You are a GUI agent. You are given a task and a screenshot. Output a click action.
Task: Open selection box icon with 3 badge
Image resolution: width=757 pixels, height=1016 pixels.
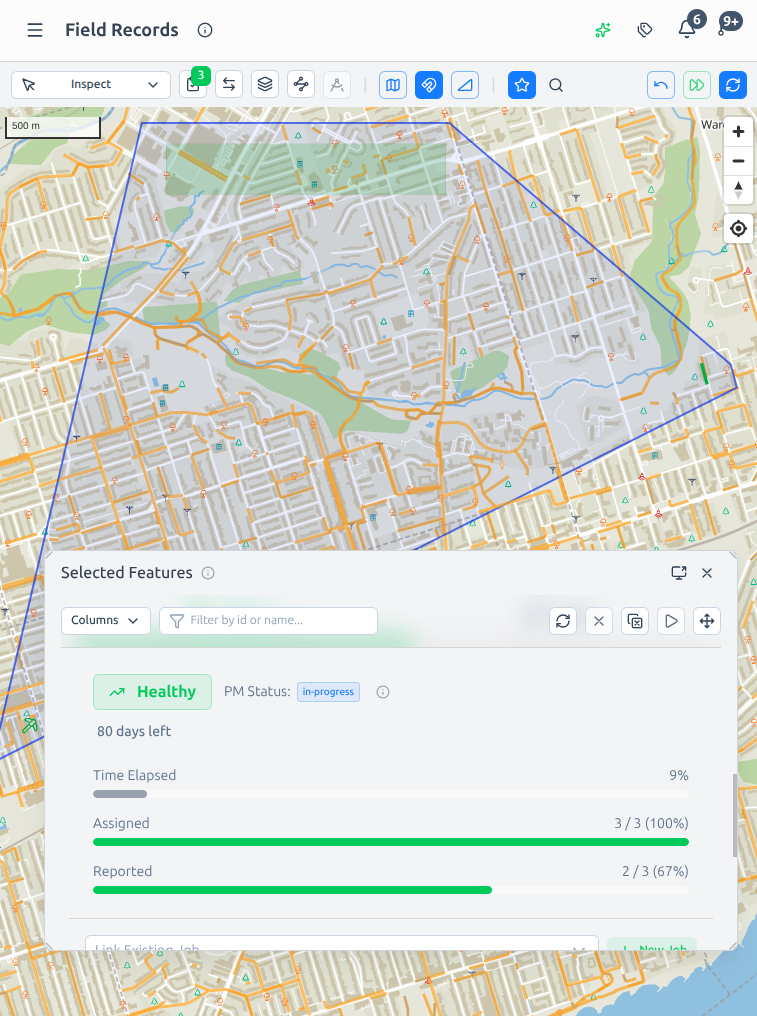coord(193,85)
